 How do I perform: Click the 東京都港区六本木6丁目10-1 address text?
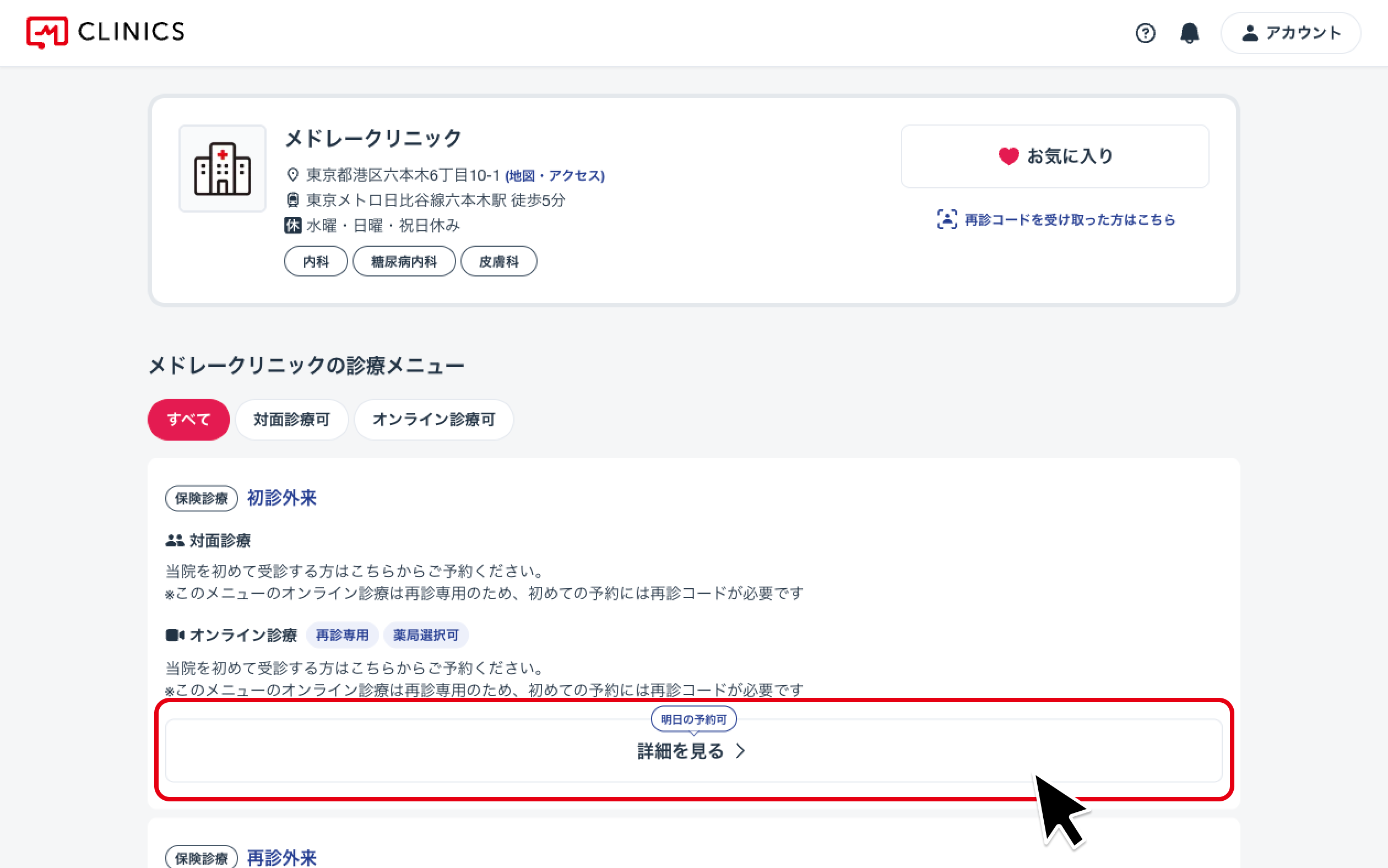click(x=403, y=175)
